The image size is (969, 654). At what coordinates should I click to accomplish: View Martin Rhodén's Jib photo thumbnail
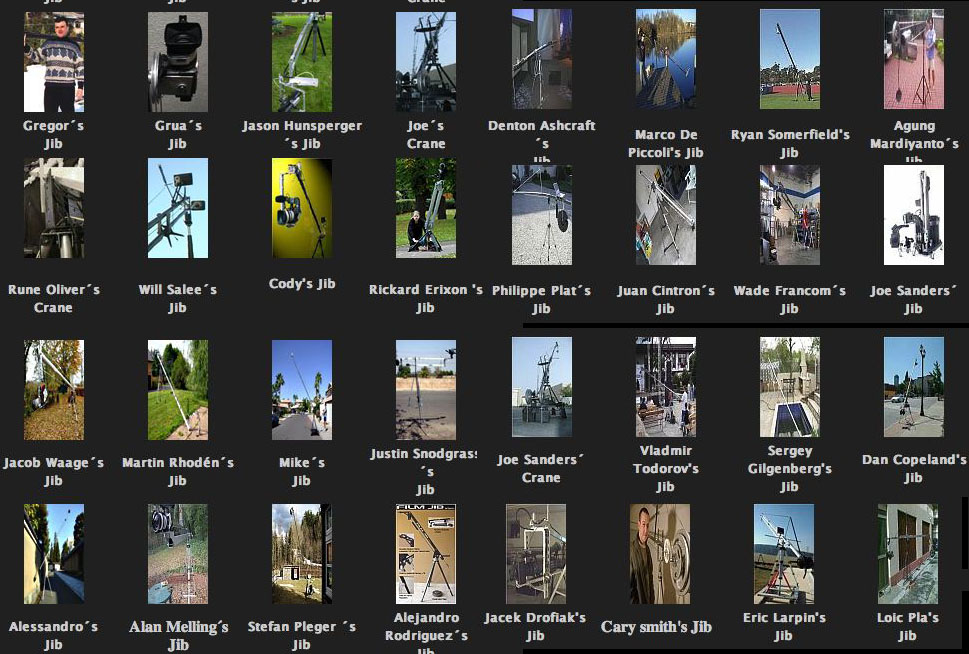click(x=178, y=390)
